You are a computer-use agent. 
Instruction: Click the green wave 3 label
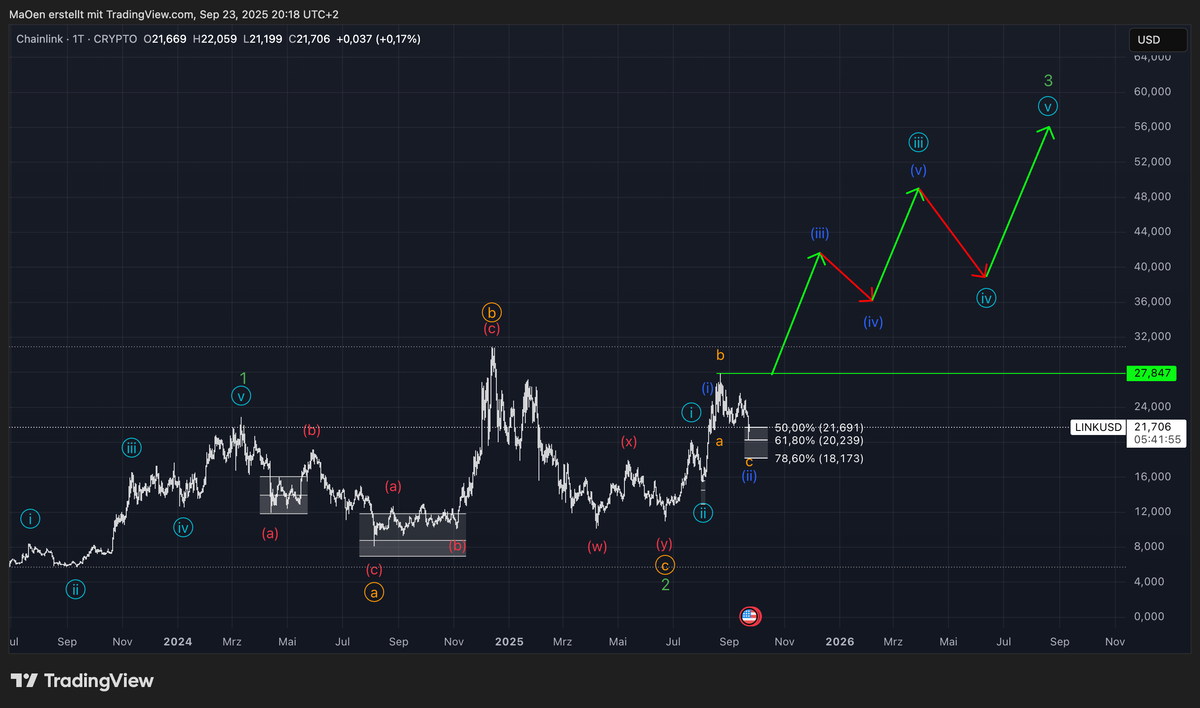1047,81
